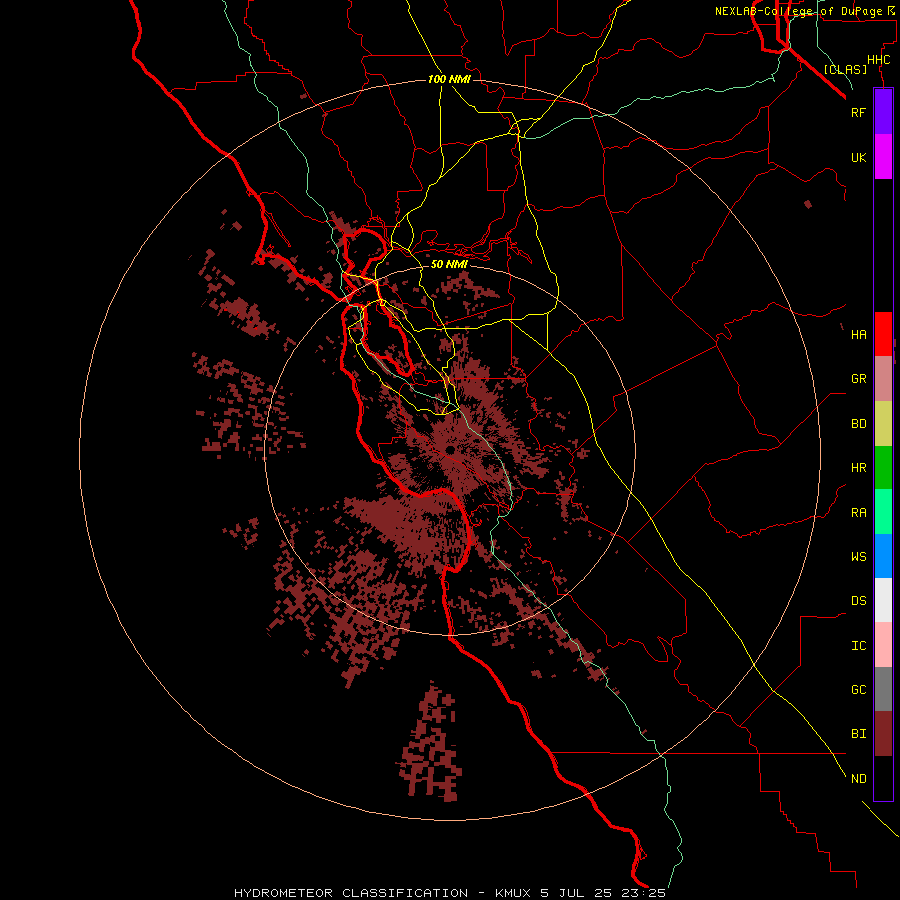The height and width of the screenshot is (900, 900).
Task: Click the HHC product code label
Action: coord(878,60)
